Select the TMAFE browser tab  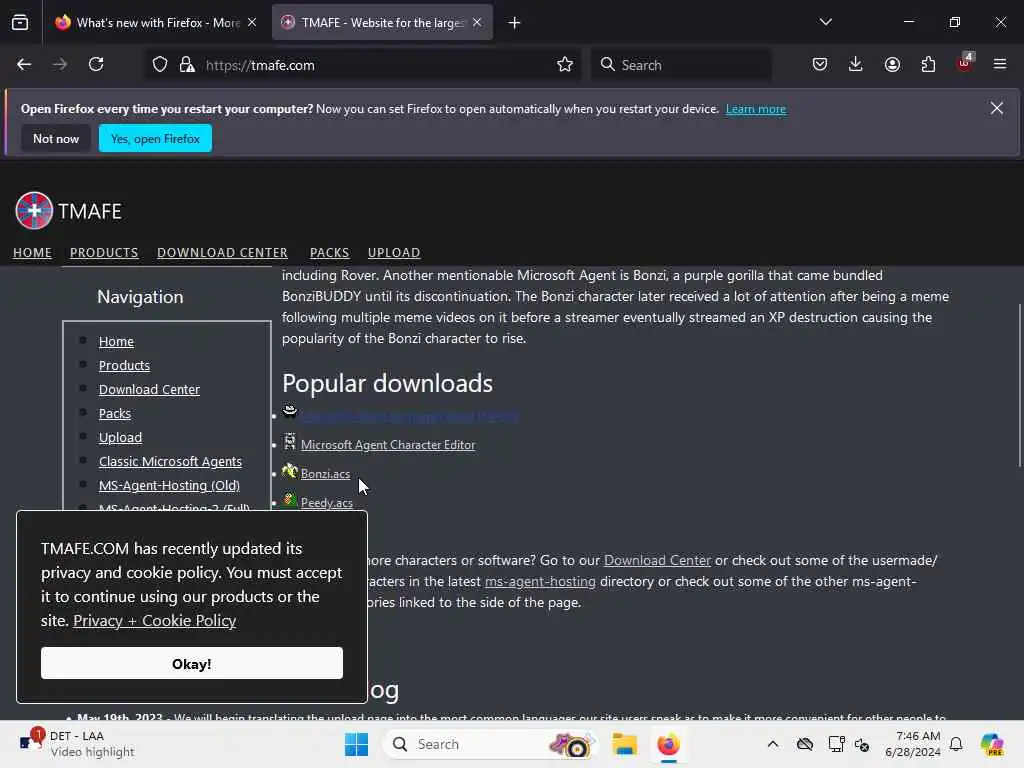[x=382, y=23]
